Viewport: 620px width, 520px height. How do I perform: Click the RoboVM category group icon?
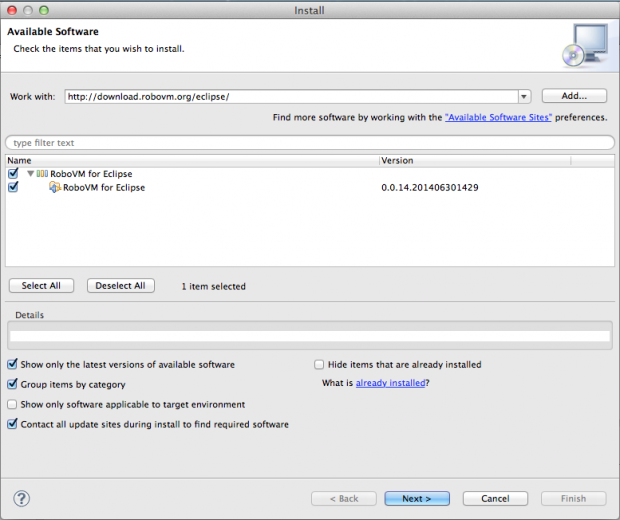click(x=42, y=174)
